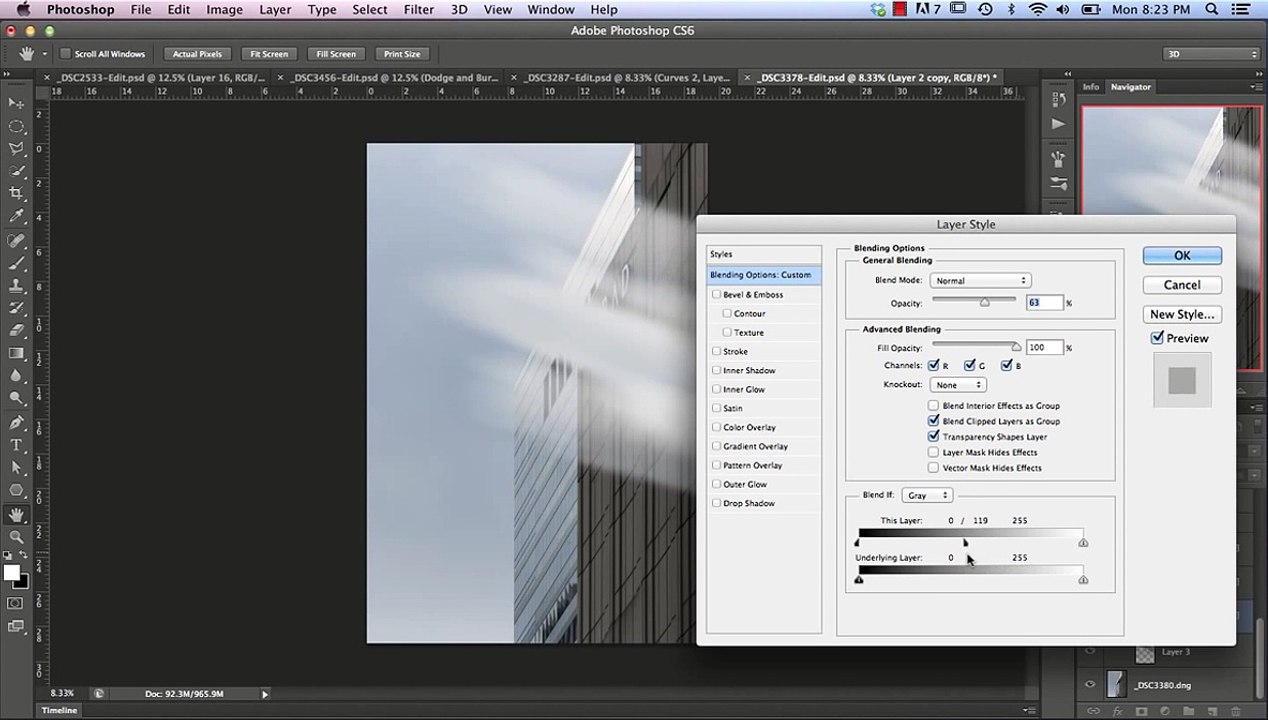Click the New Style... button
The image size is (1268, 720).
[x=1182, y=314]
